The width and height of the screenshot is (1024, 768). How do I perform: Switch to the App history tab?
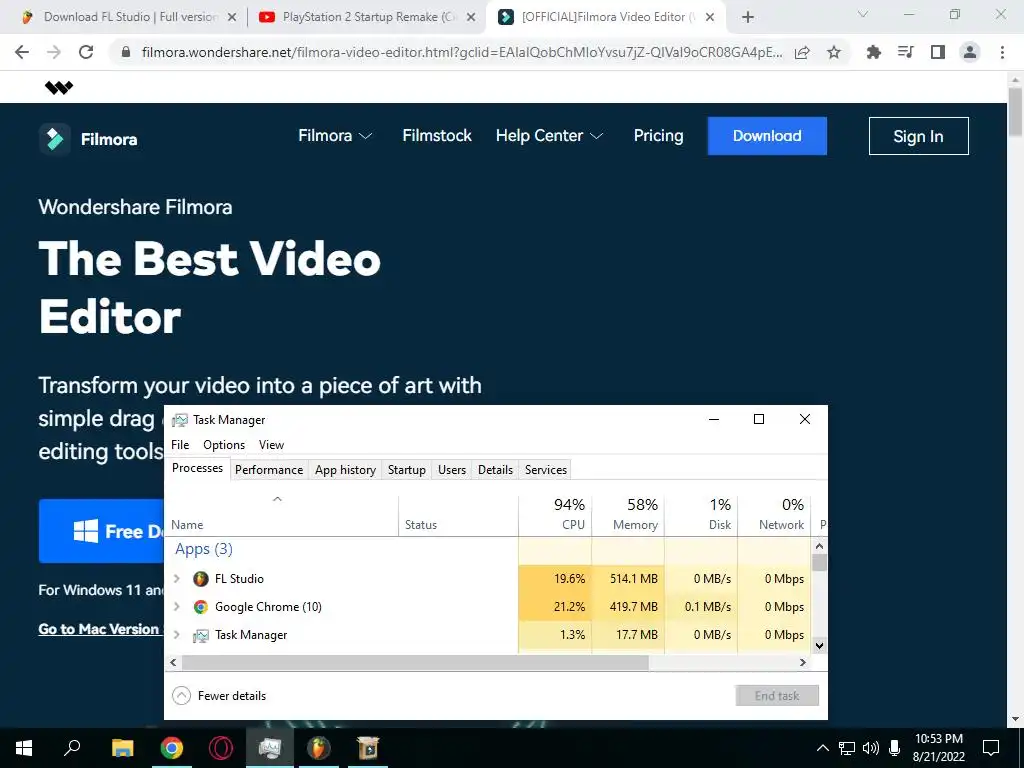(345, 470)
